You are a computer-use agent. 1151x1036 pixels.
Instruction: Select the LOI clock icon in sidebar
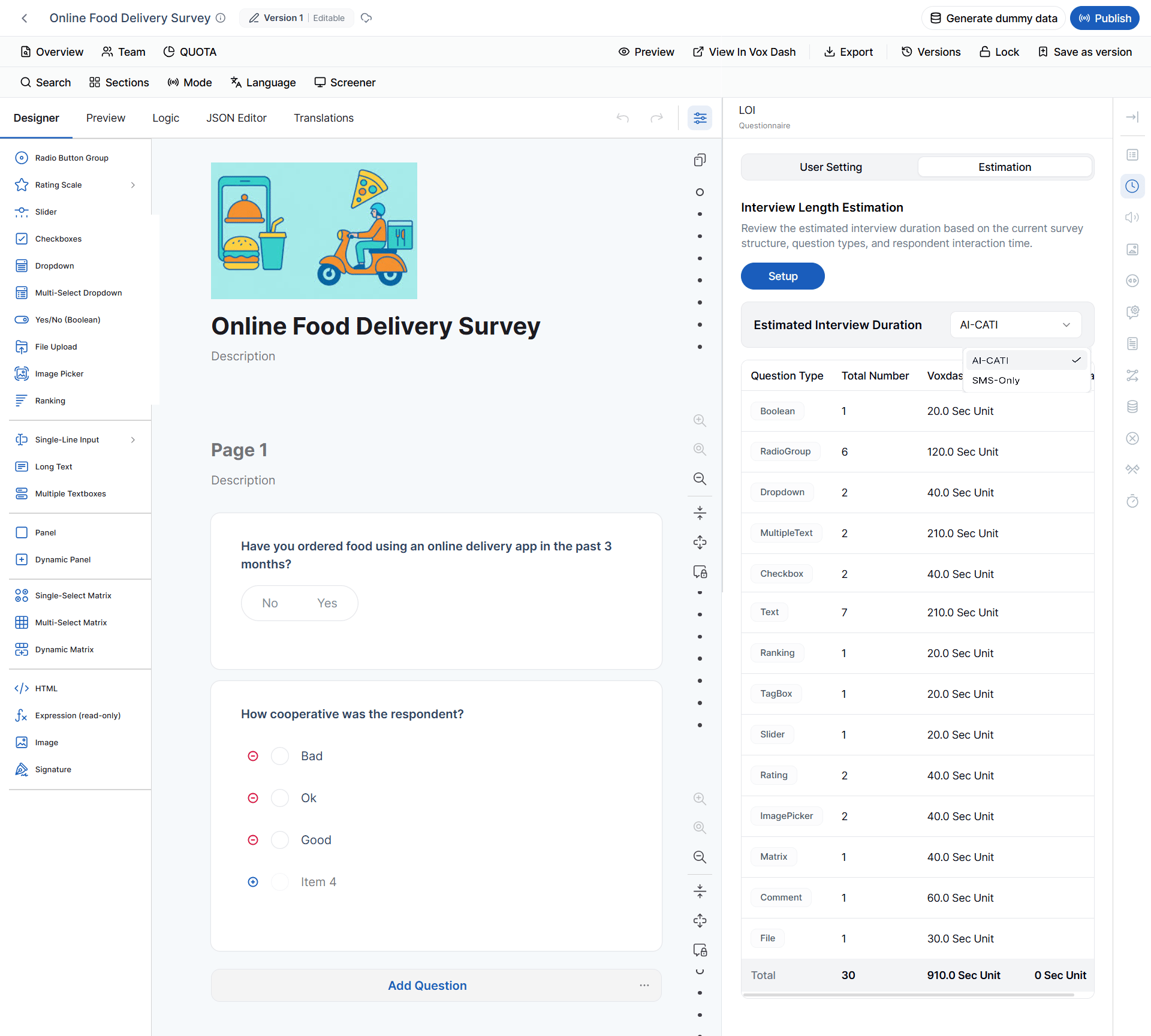click(1132, 186)
